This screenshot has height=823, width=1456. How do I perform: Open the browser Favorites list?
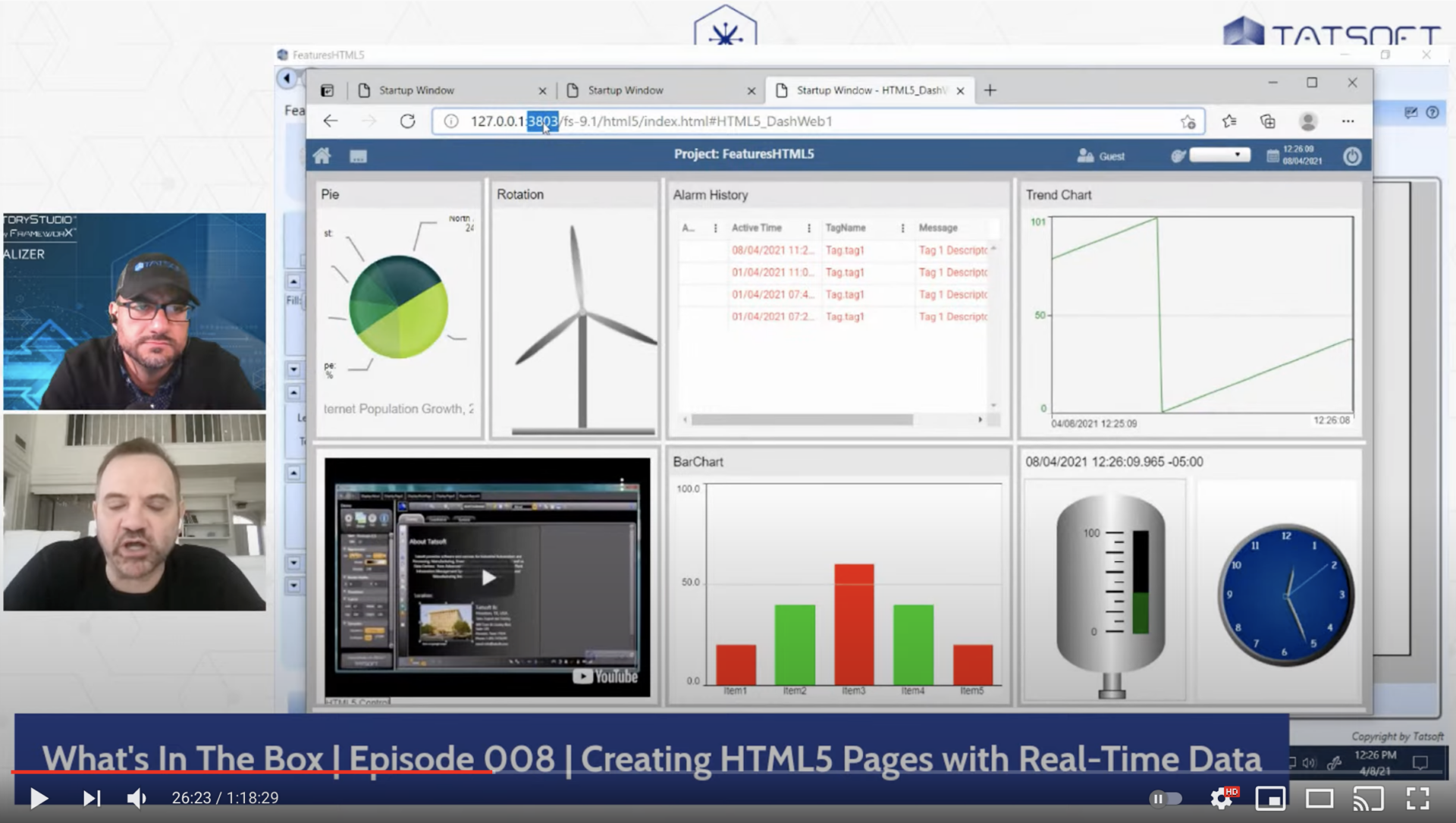point(1229,121)
